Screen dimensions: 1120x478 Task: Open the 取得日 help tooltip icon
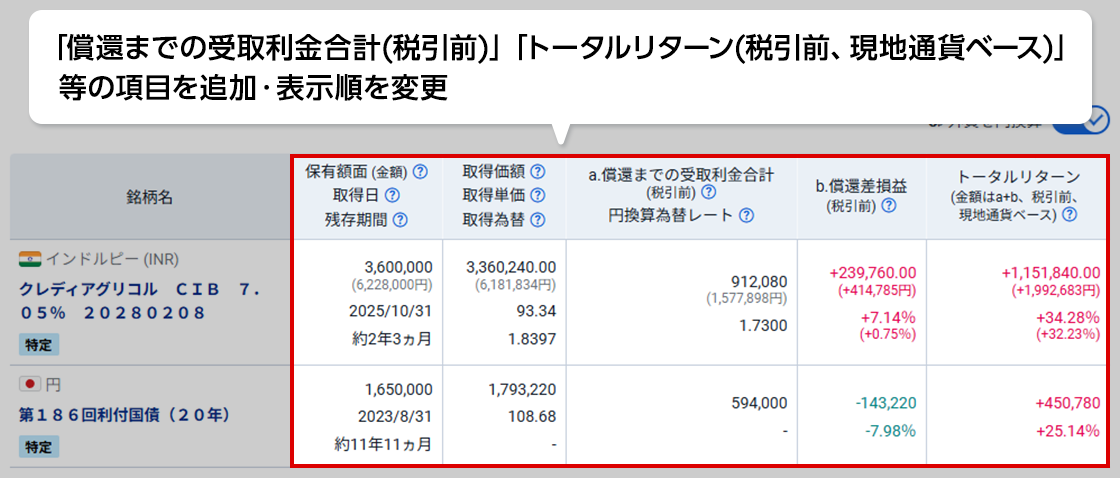(x=392, y=195)
